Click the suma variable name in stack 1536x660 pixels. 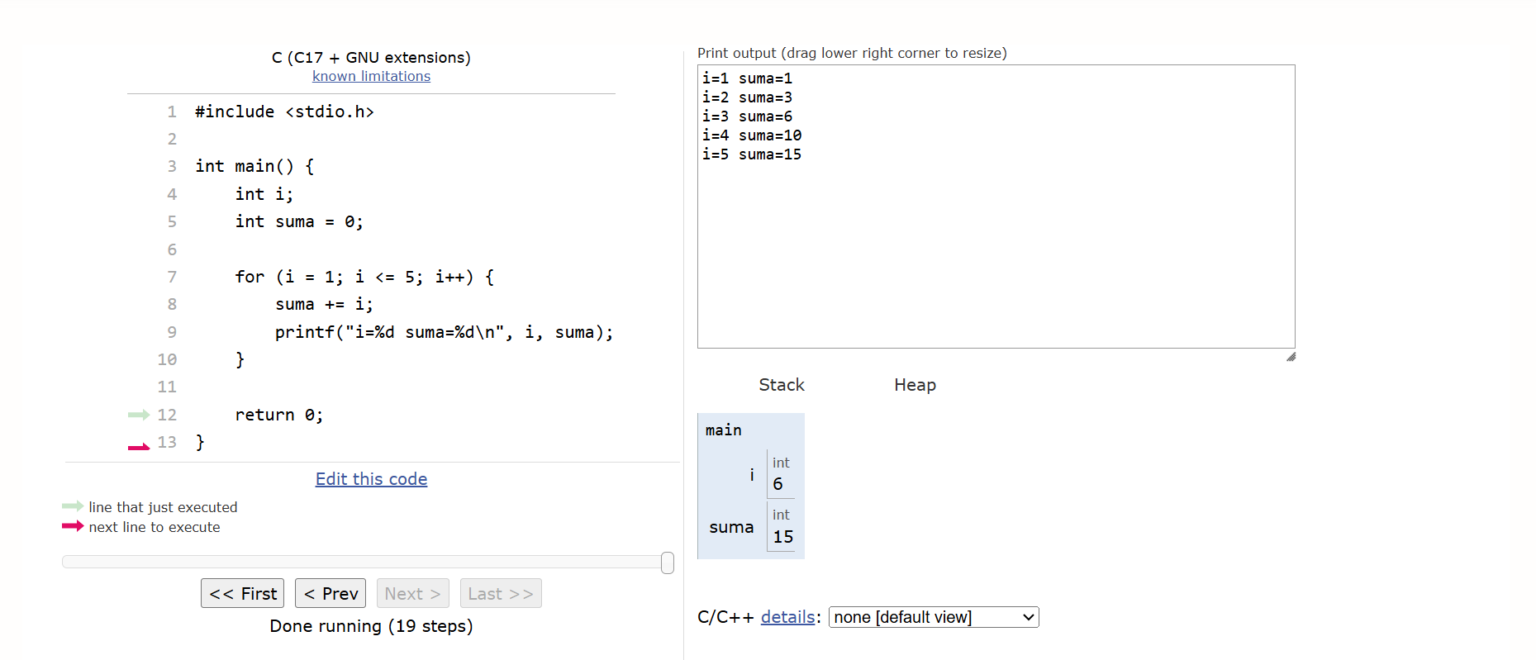pyautogui.click(x=731, y=527)
